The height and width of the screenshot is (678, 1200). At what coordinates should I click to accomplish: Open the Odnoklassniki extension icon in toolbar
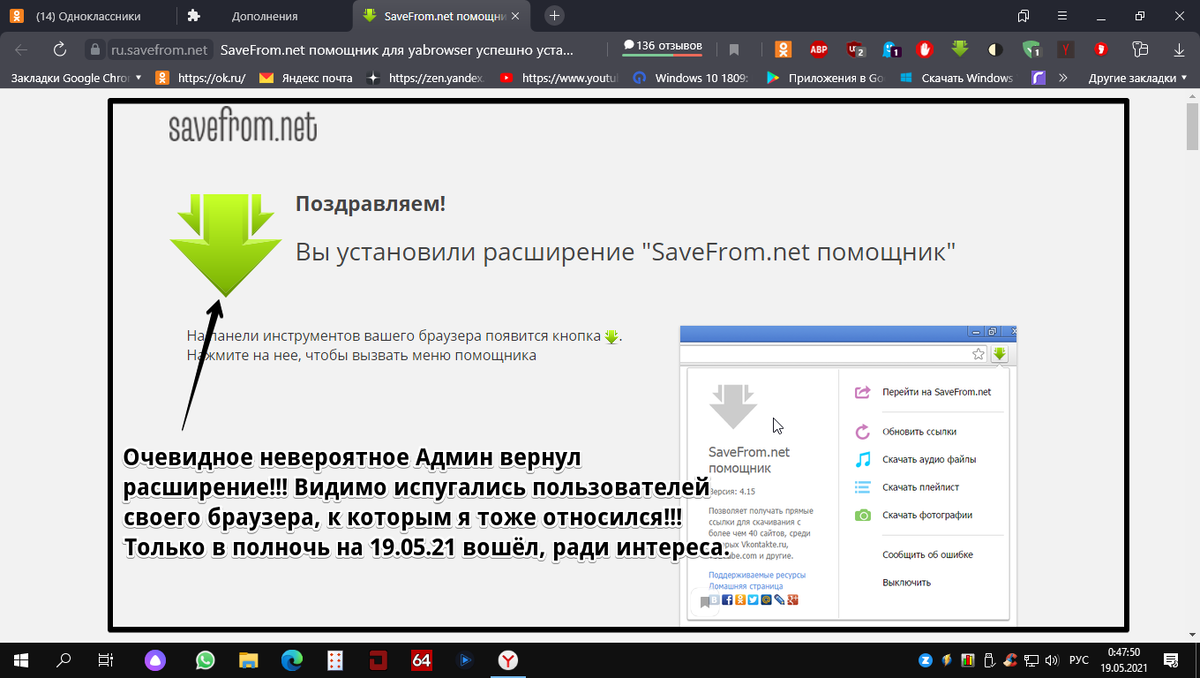click(x=785, y=49)
